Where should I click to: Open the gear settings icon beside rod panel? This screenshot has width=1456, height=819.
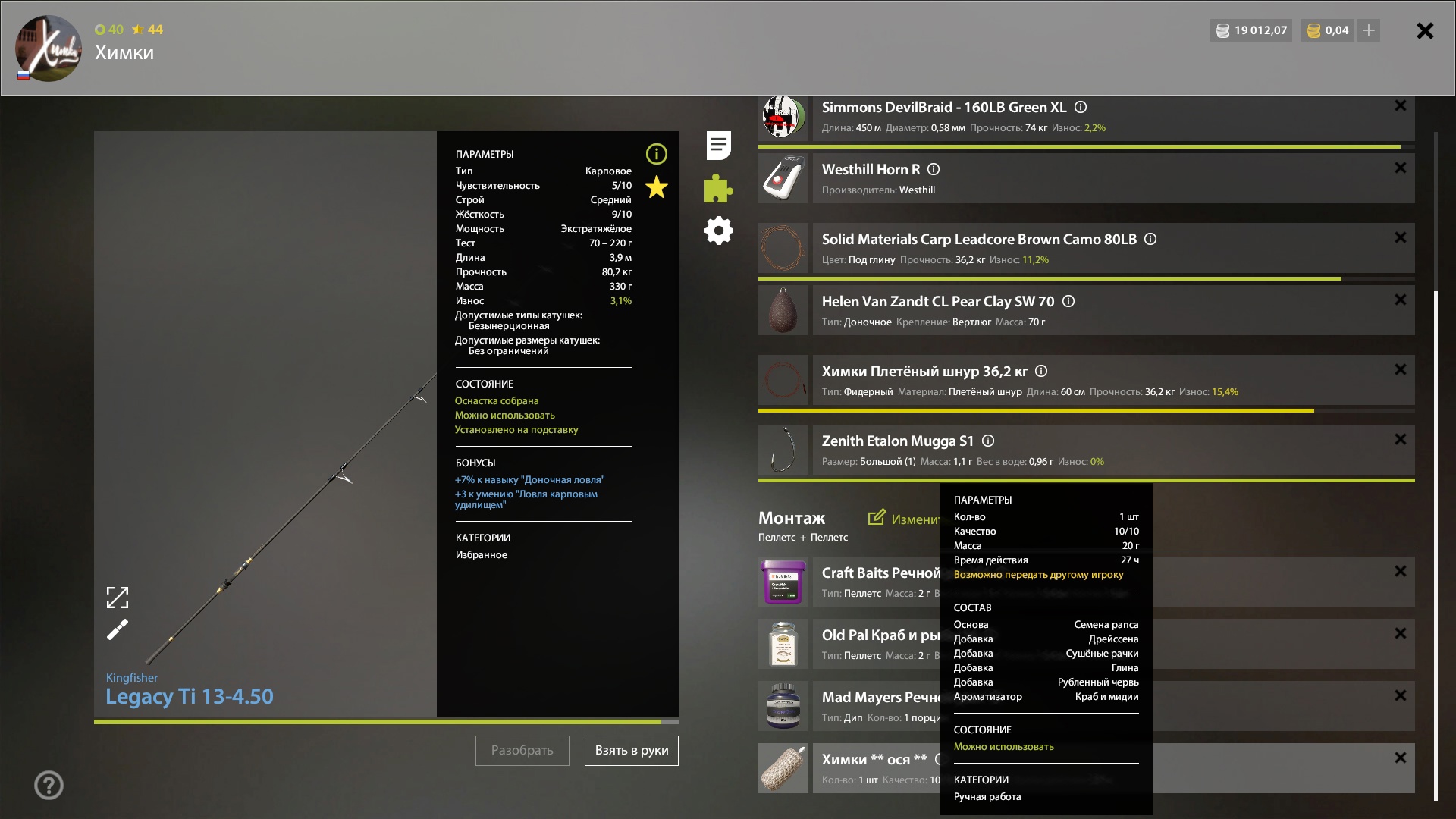pyautogui.click(x=718, y=231)
